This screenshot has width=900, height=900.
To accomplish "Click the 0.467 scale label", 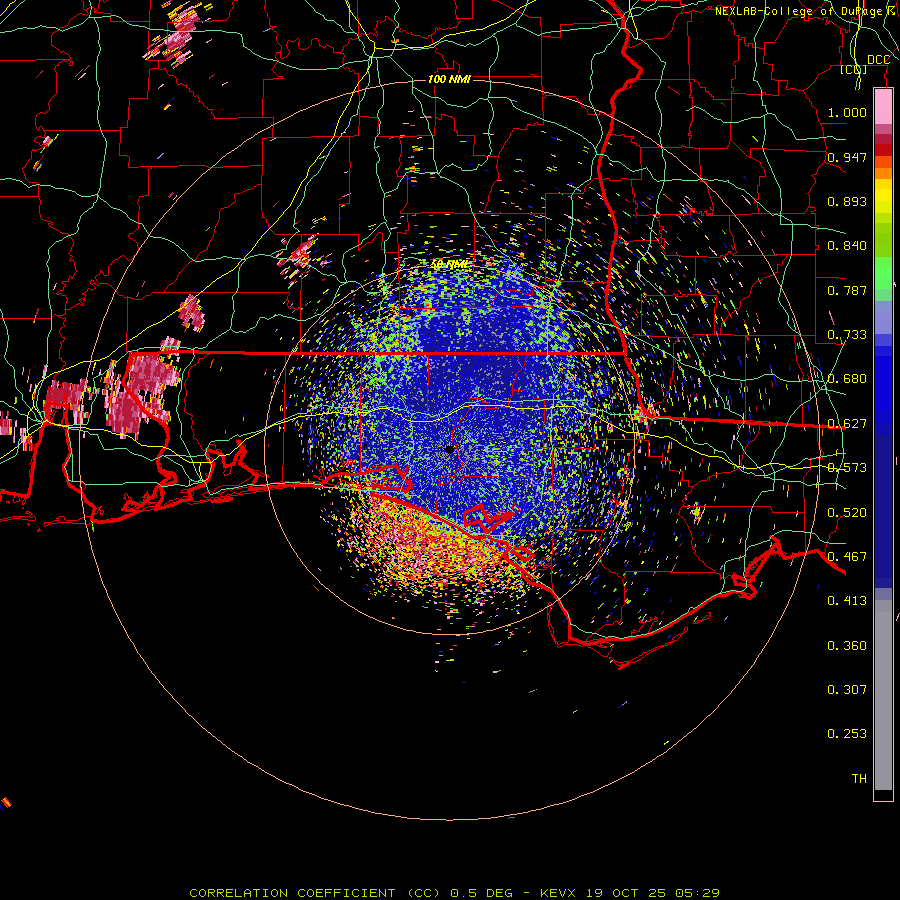I will [847, 557].
